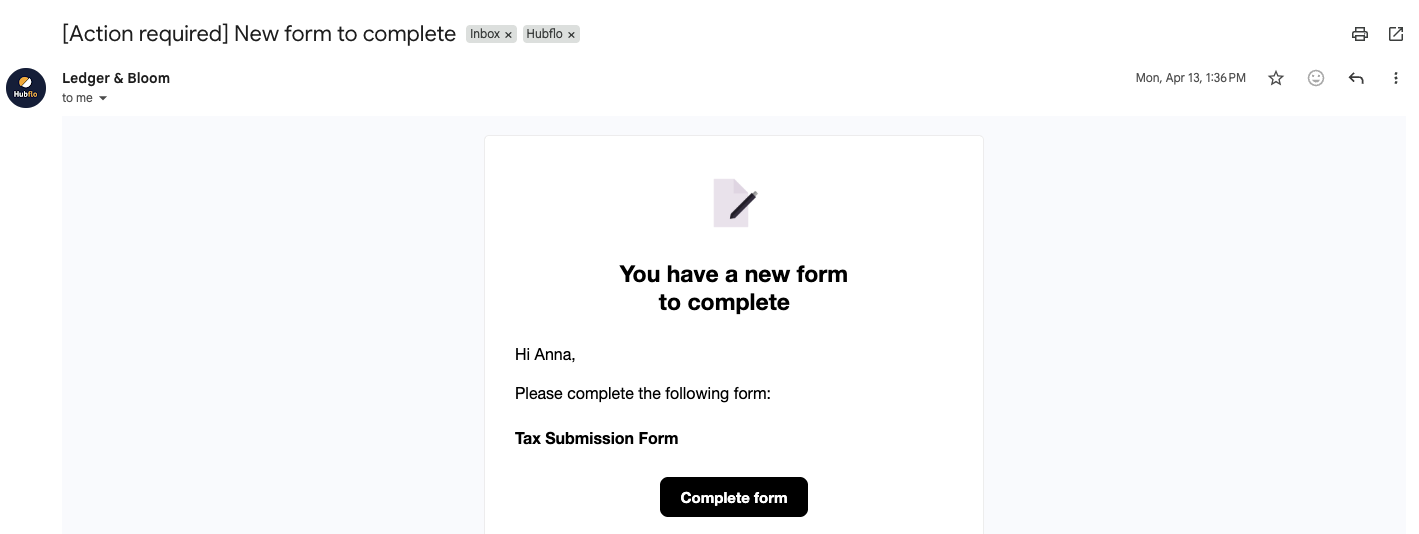
Task: Click the document and pen illustration
Action: click(735, 203)
